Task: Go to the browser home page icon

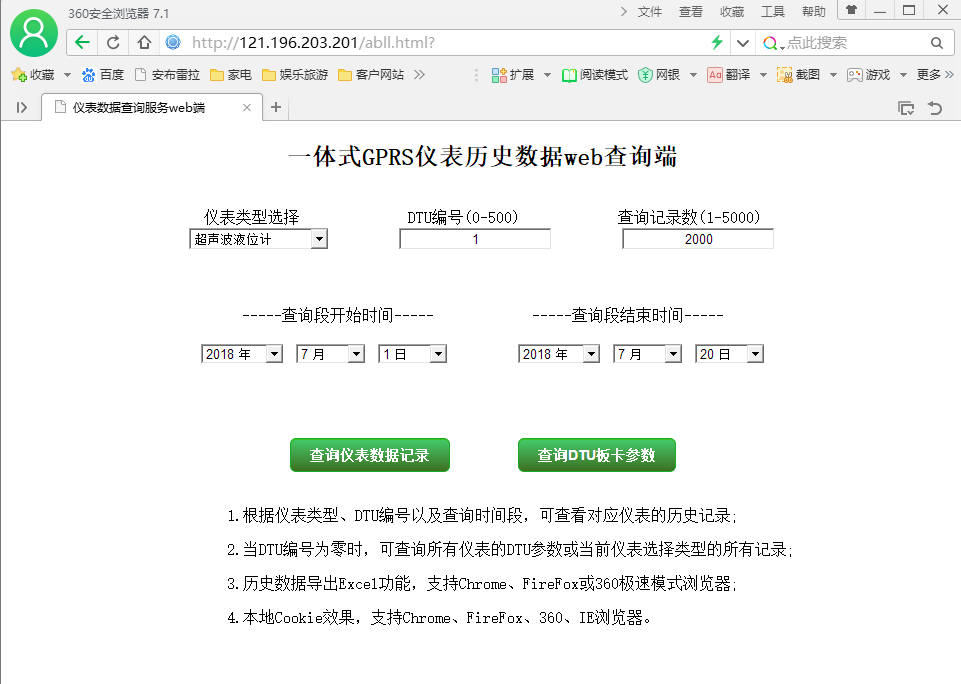Action: point(144,42)
